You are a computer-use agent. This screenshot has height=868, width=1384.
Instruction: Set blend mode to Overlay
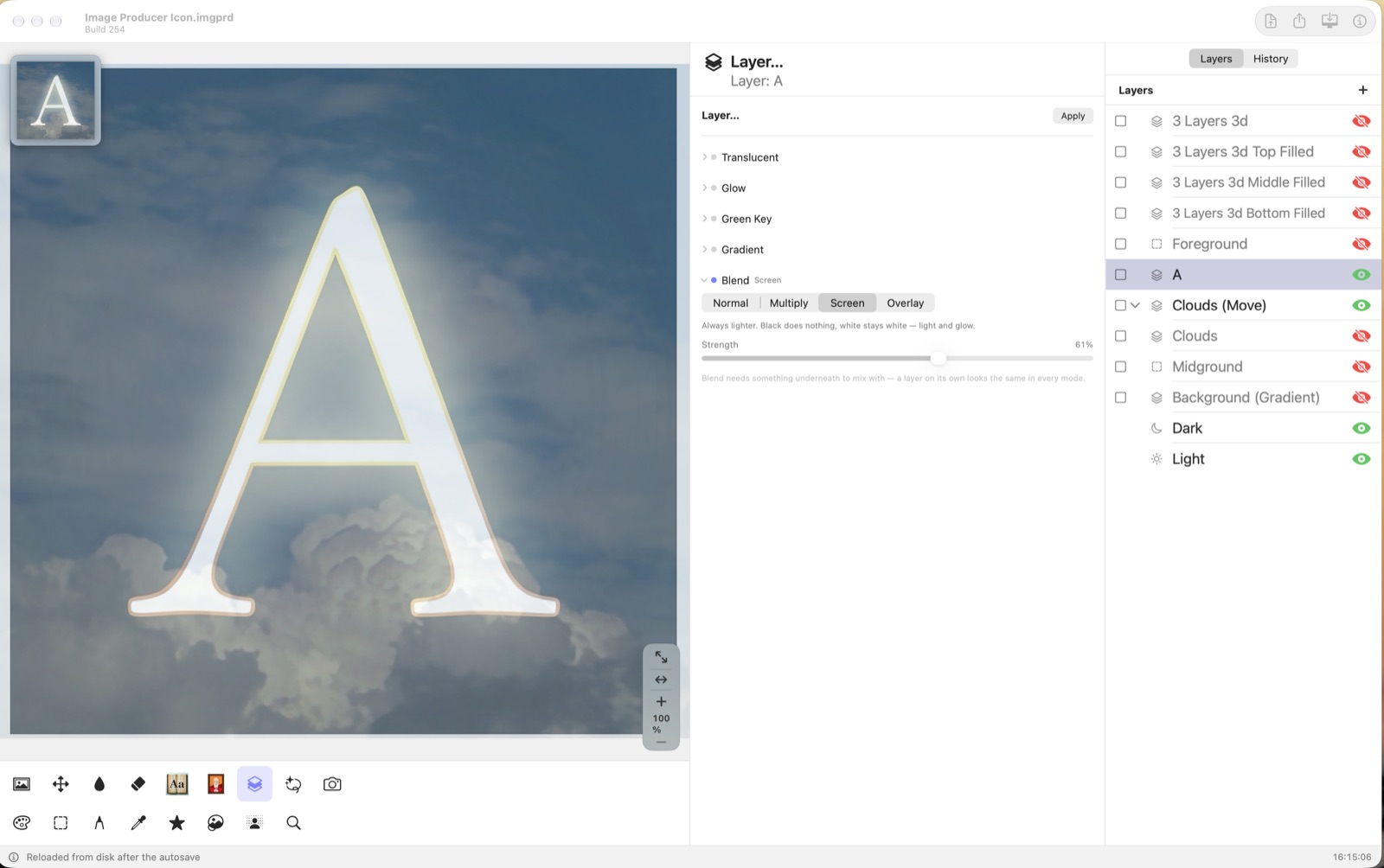(x=905, y=303)
